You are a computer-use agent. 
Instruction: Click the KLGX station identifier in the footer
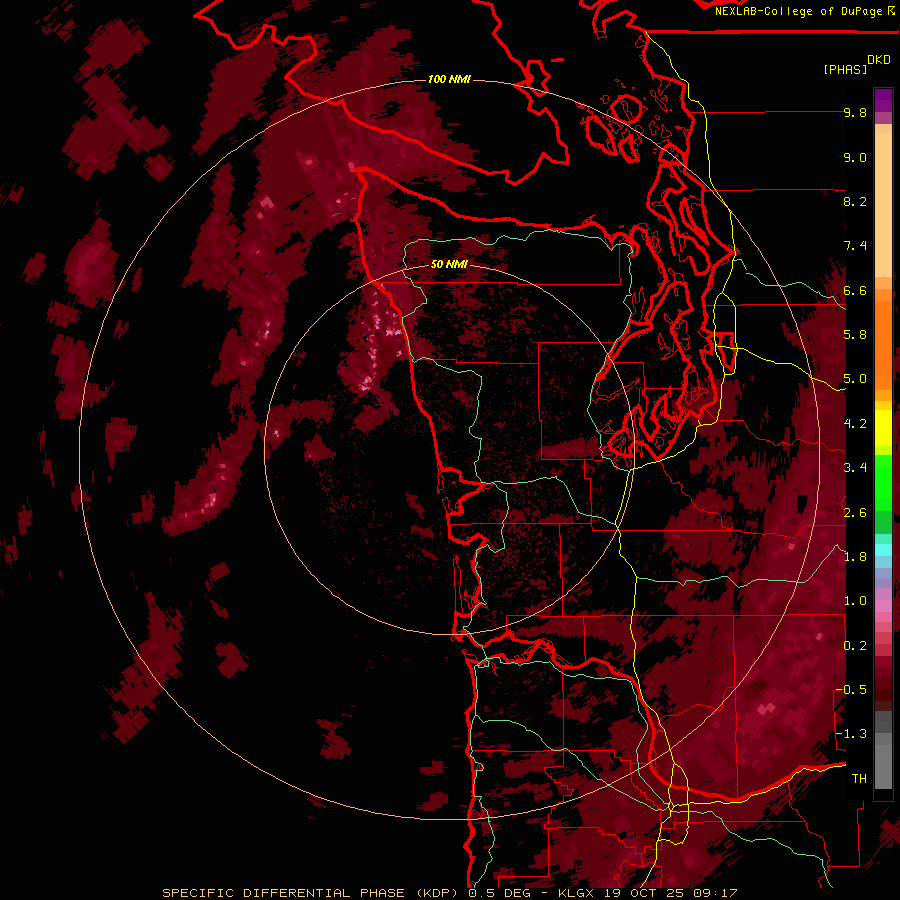click(578, 893)
